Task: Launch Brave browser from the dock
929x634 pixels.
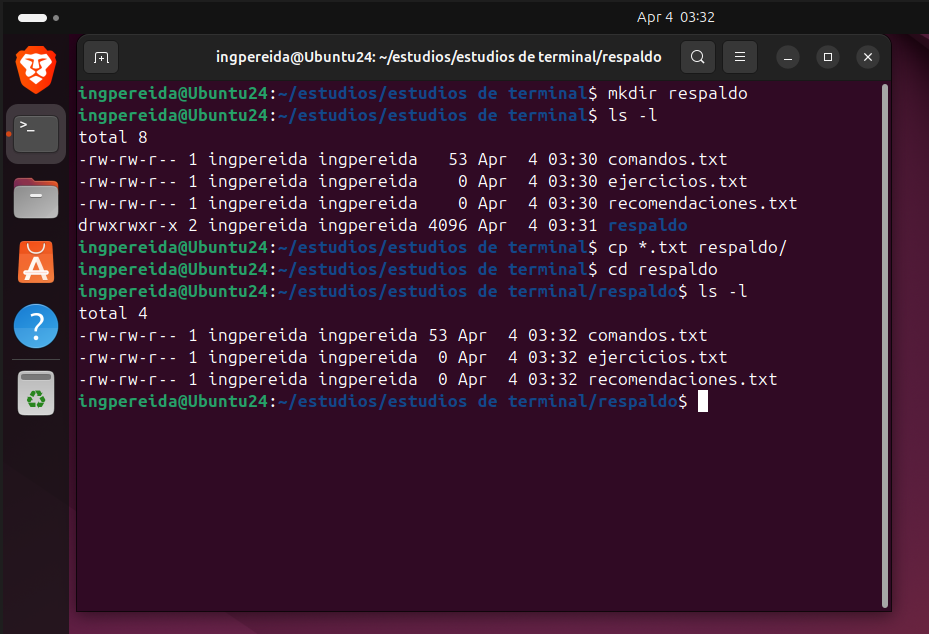Action: pos(36,70)
